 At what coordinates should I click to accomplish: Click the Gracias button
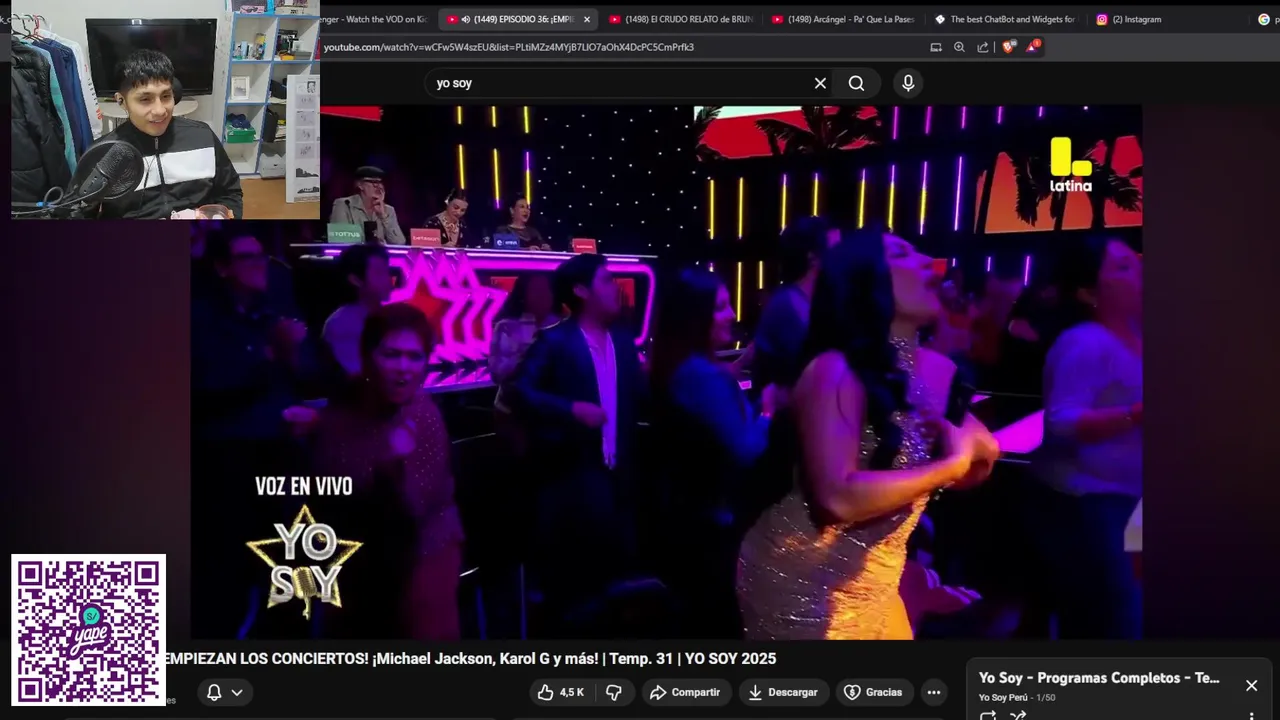[x=873, y=692]
